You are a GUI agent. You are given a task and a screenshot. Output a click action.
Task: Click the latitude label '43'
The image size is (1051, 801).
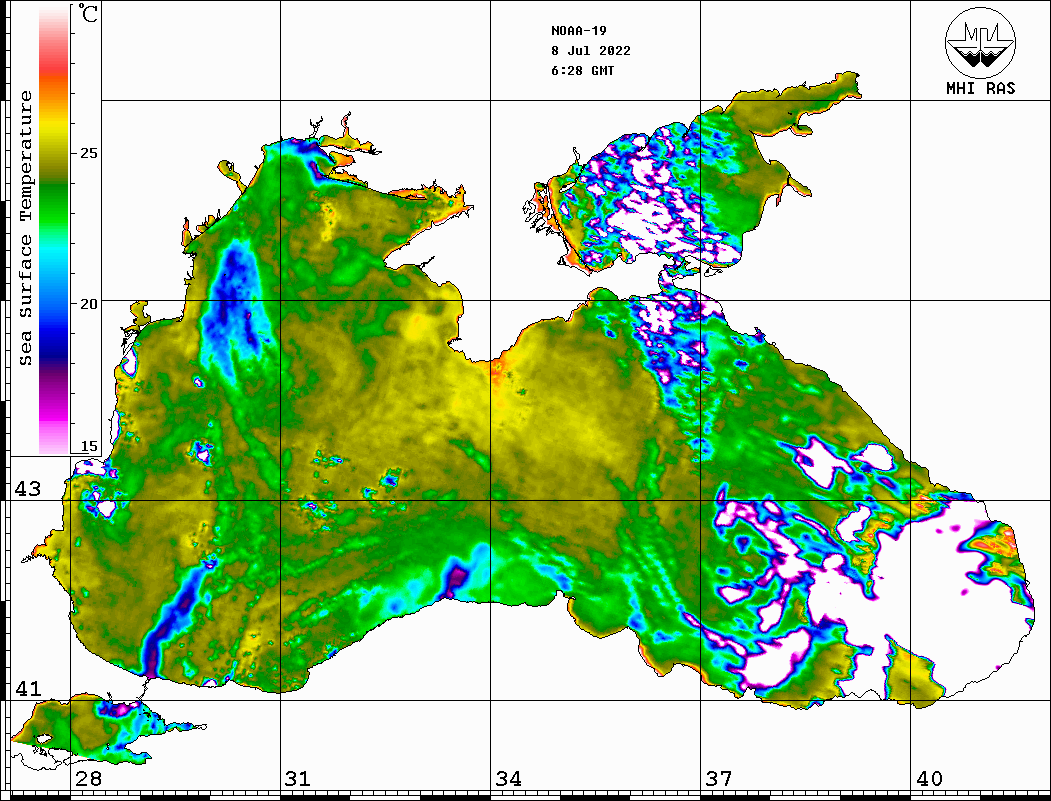28,489
